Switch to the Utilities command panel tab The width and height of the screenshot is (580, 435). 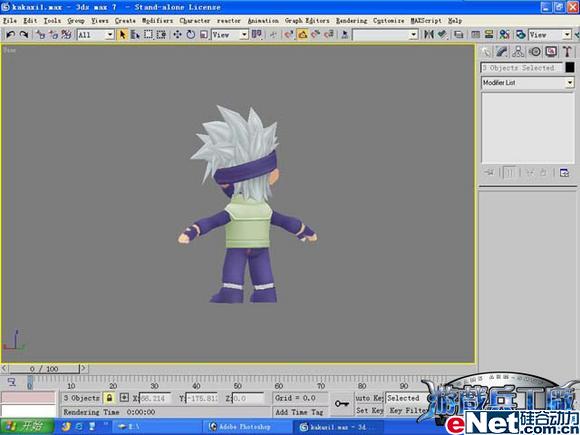click(x=567, y=52)
